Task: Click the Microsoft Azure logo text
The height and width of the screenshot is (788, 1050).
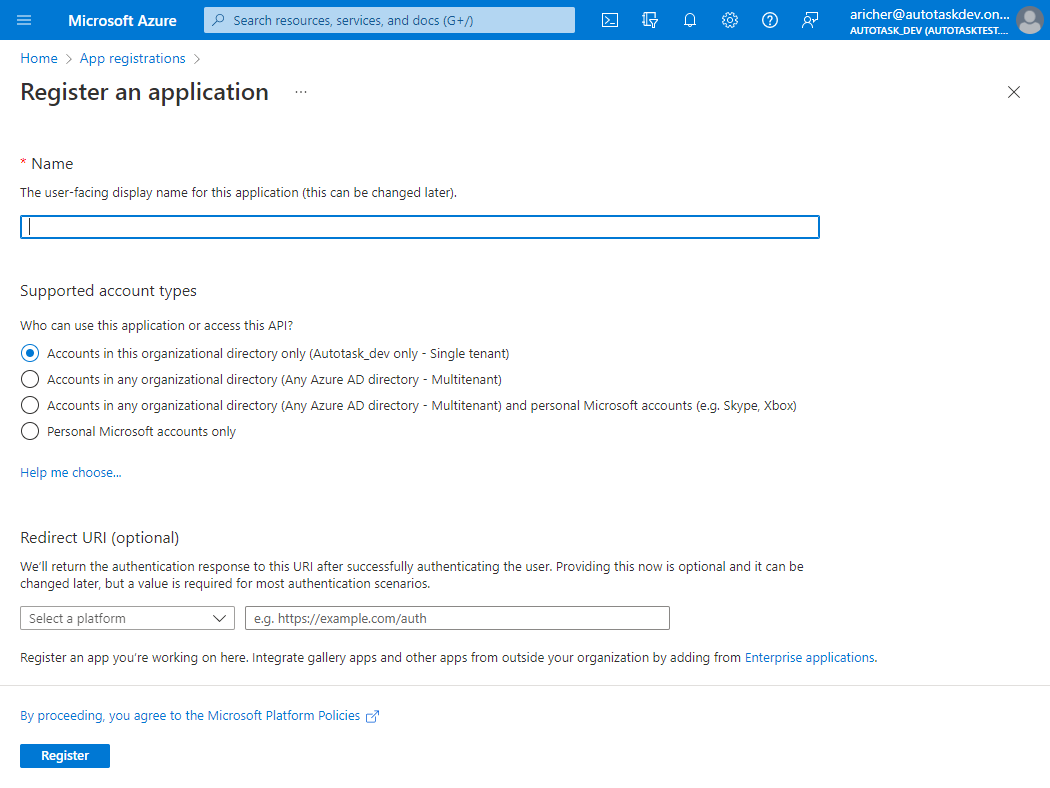Action: coord(123,21)
